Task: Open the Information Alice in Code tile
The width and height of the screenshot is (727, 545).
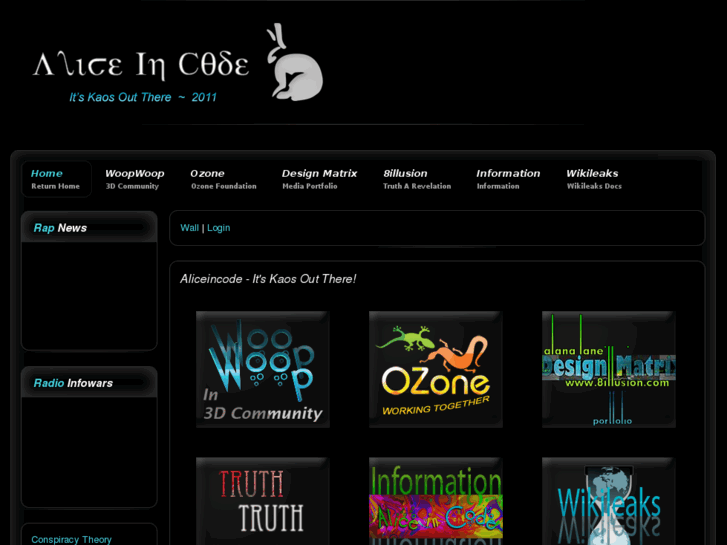Action: pos(436,501)
